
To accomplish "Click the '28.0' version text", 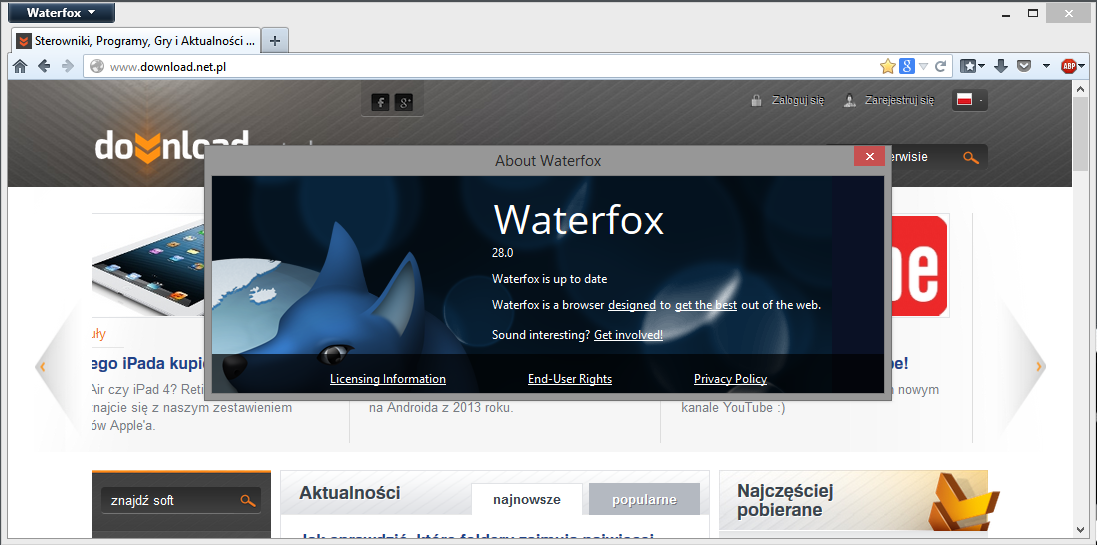I will [502, 253].
